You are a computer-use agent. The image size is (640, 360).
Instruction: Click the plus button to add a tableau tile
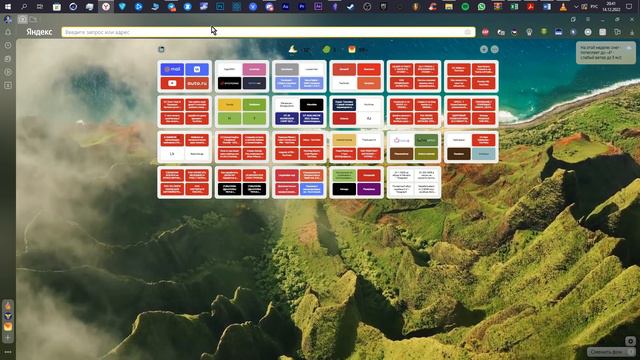(484, 49)
